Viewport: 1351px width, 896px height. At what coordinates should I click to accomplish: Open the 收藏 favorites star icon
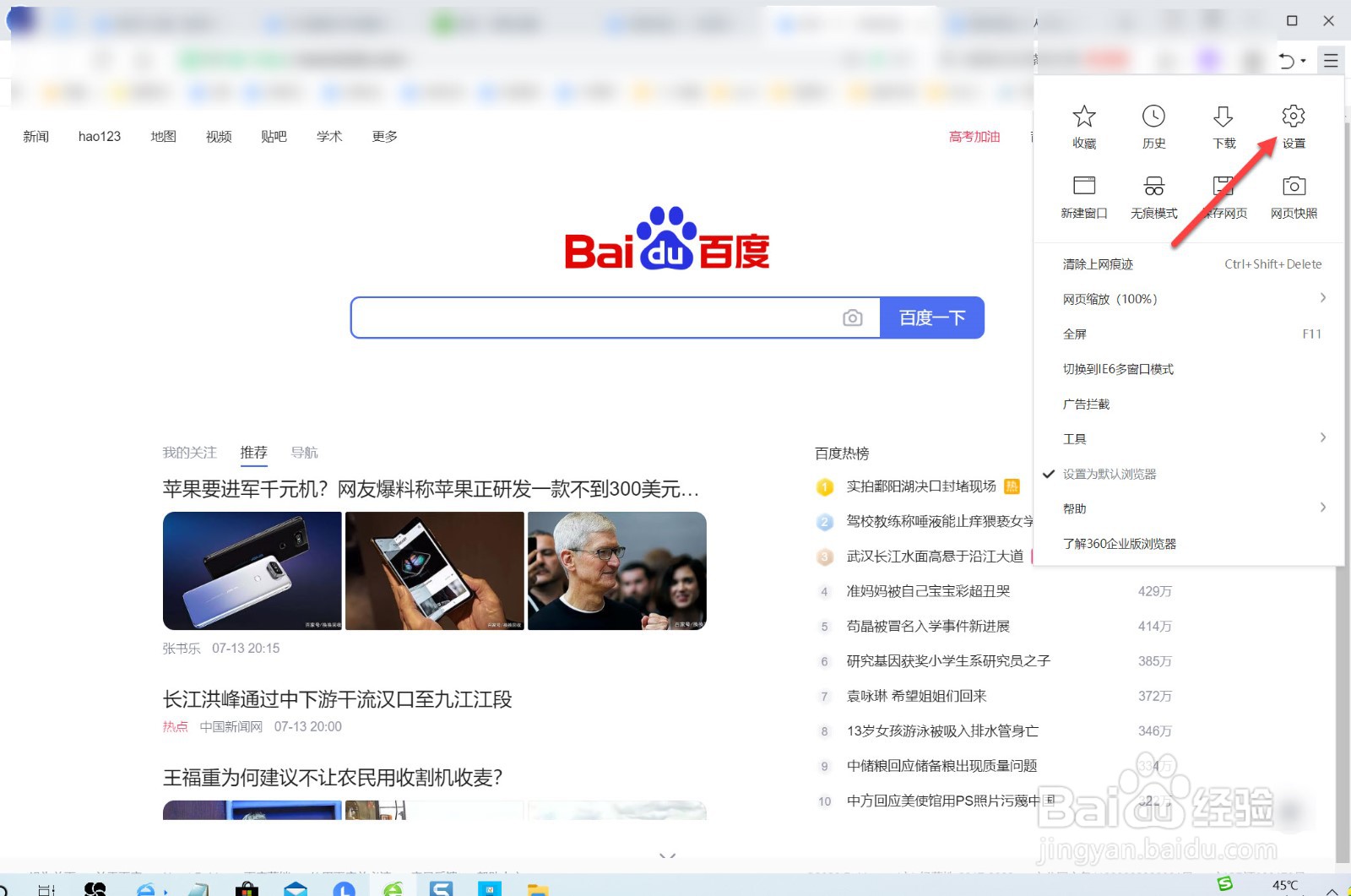[x=1084, y=127]
